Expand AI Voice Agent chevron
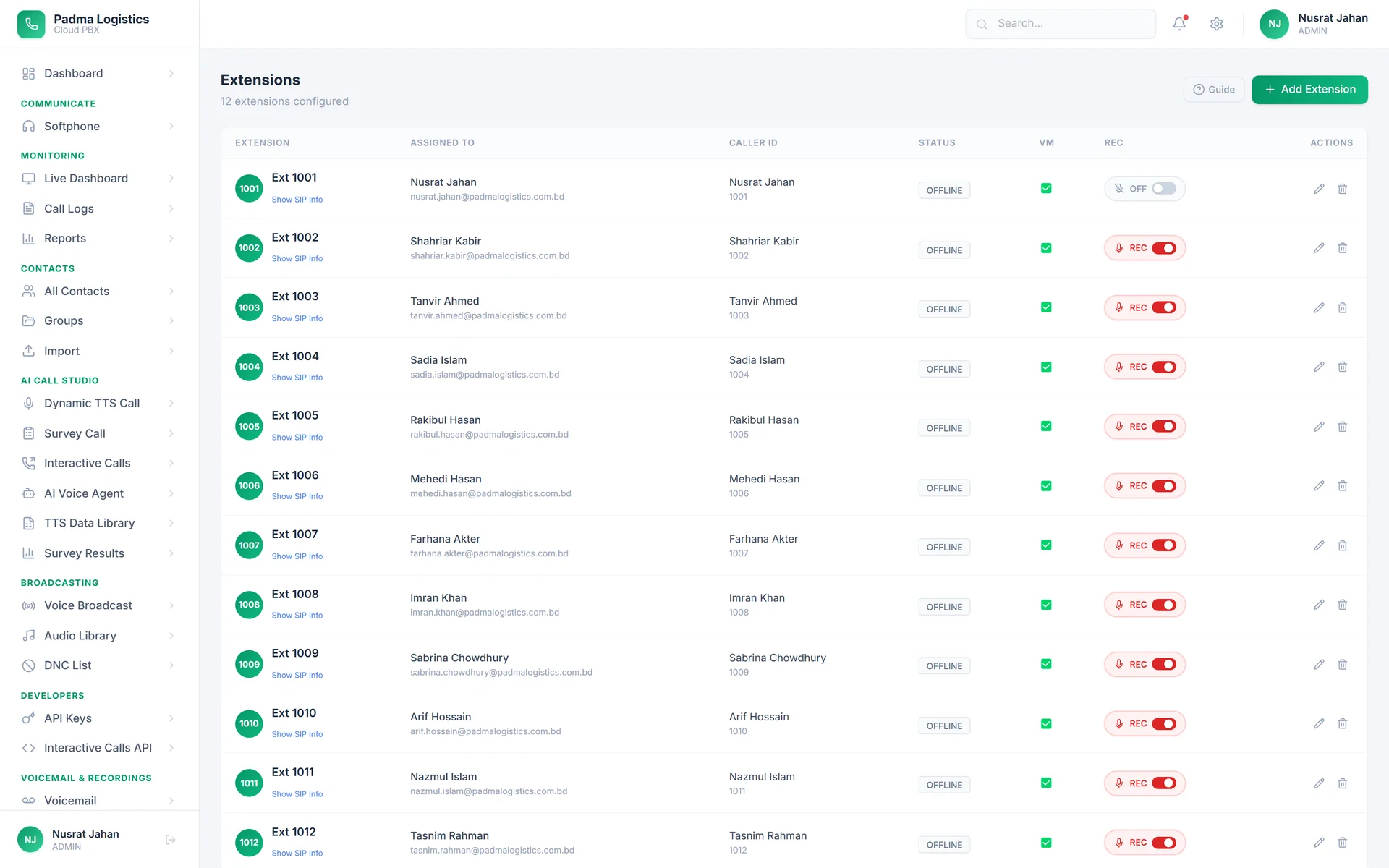Image resolution: width=1389 pixels, height=868 pixels. (x=171, y=493)
